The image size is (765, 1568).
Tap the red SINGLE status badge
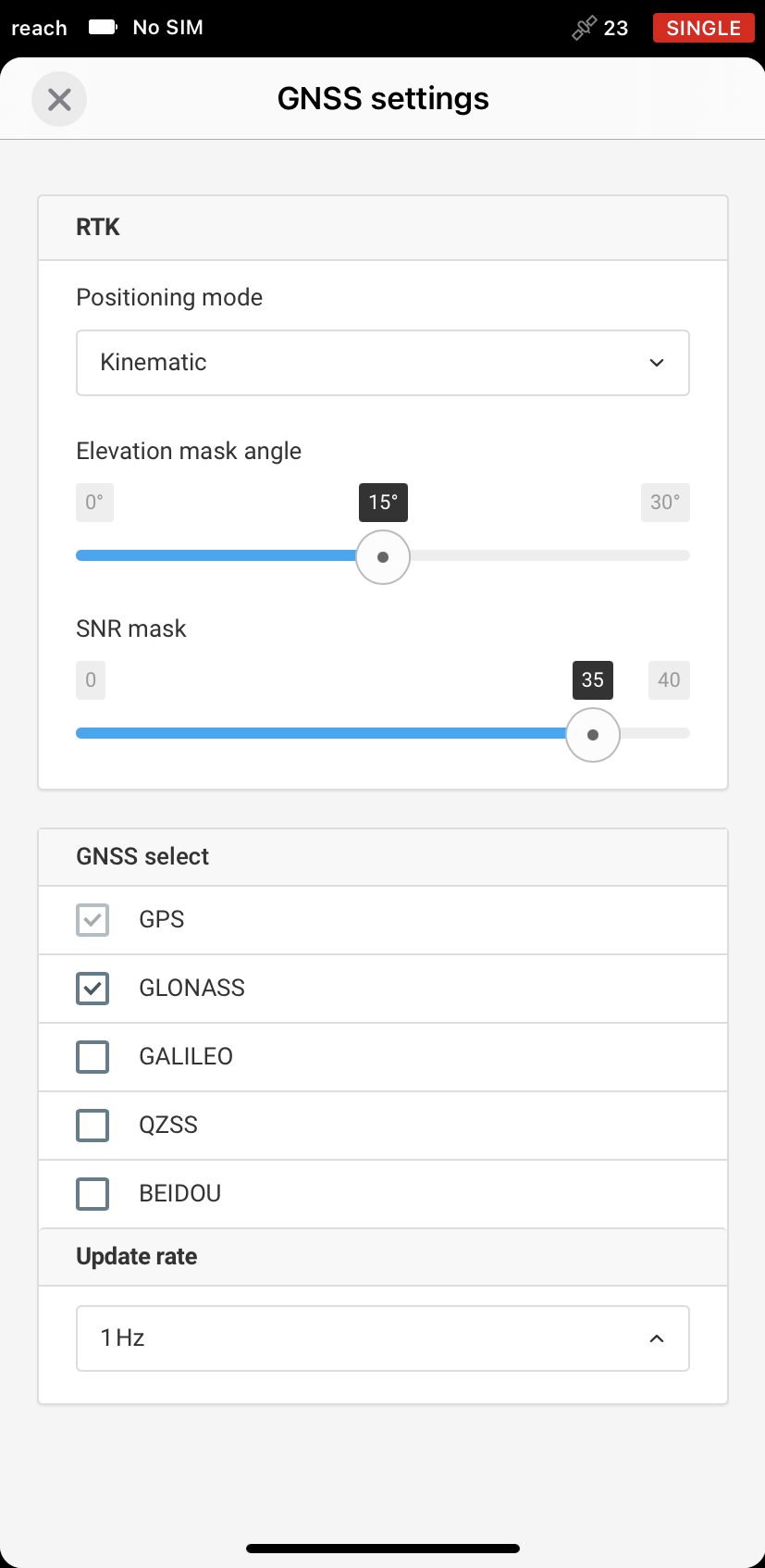704,28
